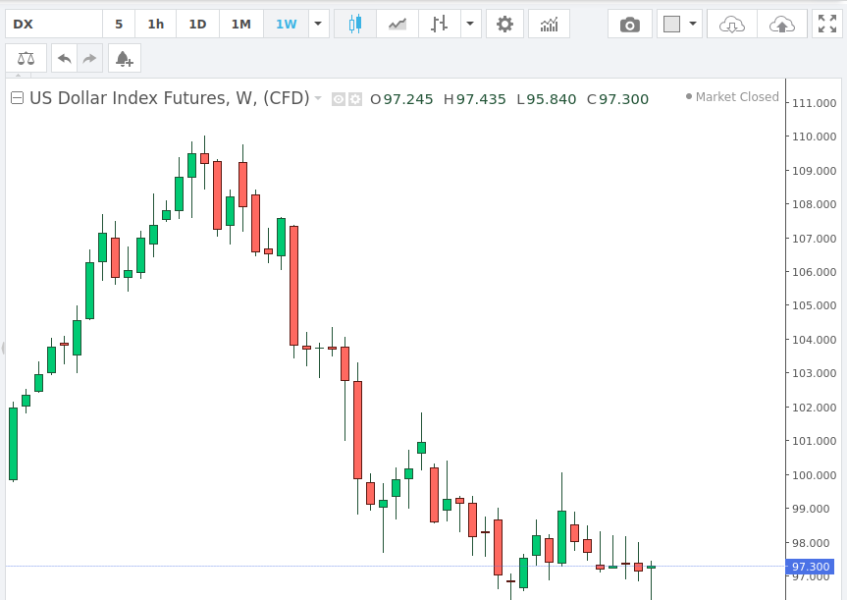Expand the layout selector dropdown arrow
This screenshot has height=600, width=848.
[x=693, y=24]
